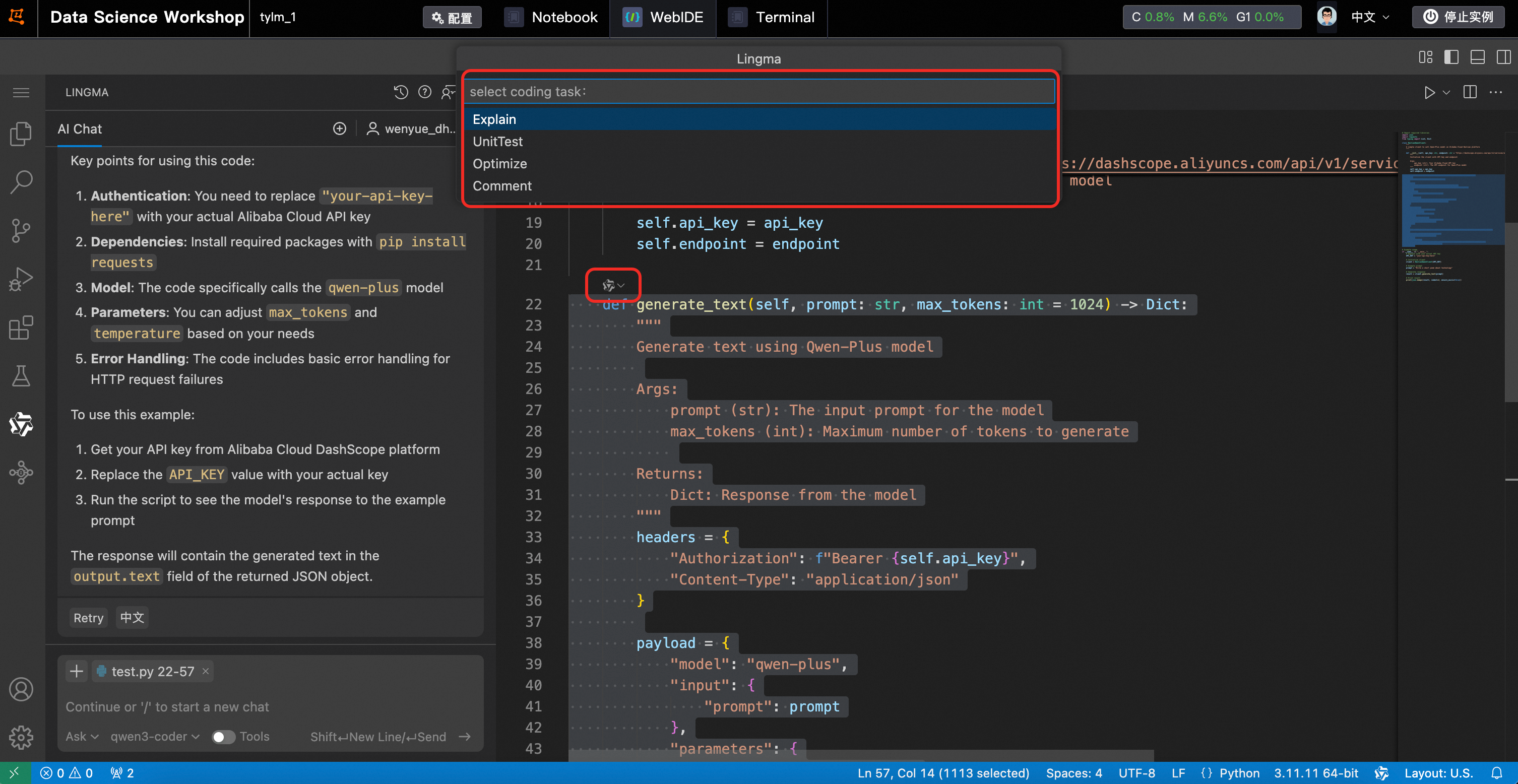Open the Extensions blocks icon
Viewport: 1518px width, 784px height.
(x=21, y=328)
